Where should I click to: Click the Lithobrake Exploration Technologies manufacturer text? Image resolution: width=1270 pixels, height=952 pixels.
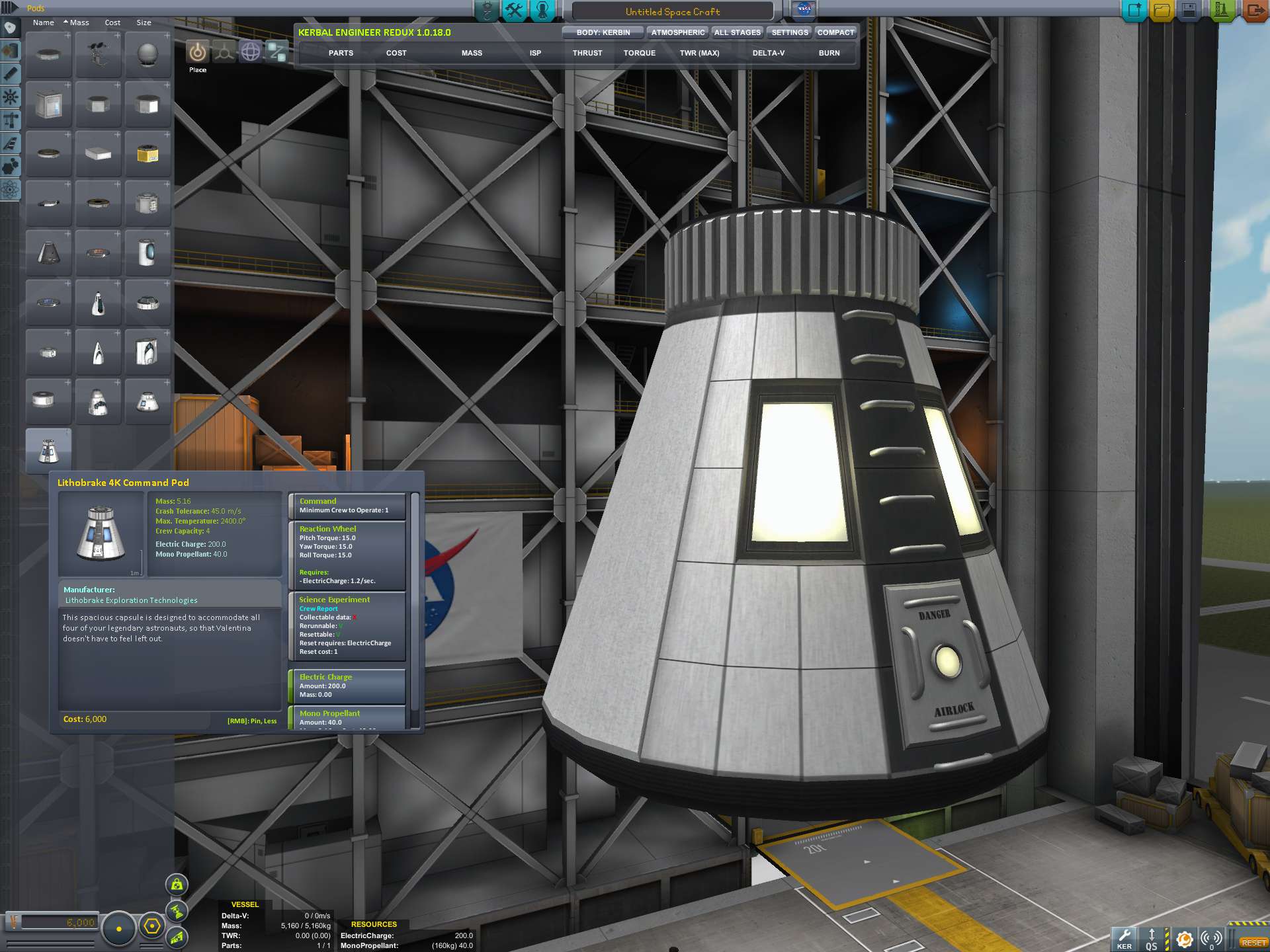click(131, 600)
